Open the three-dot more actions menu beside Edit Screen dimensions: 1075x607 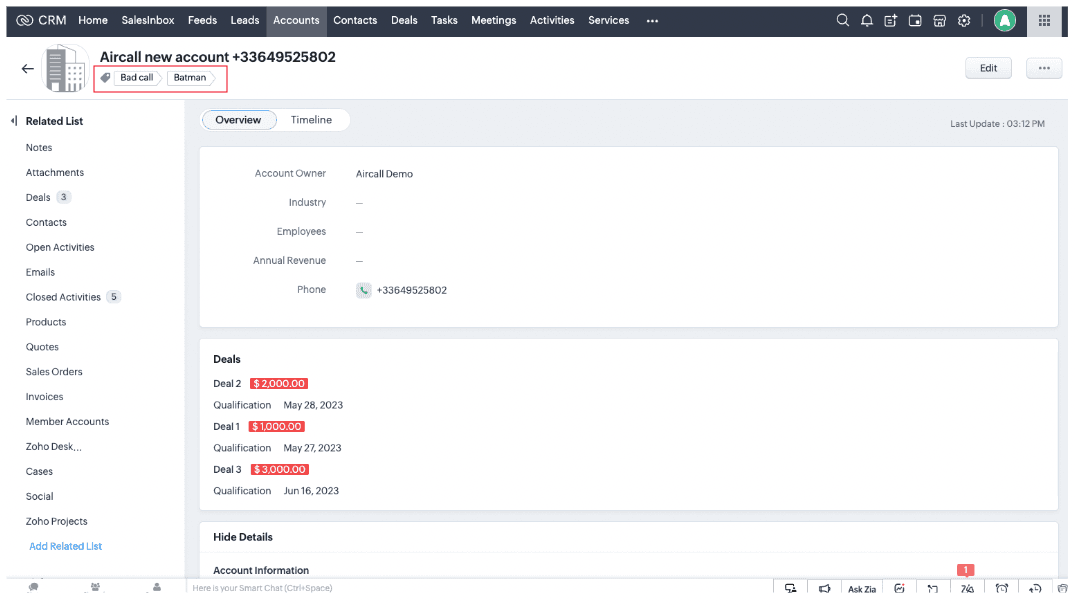coord(1044,68)
